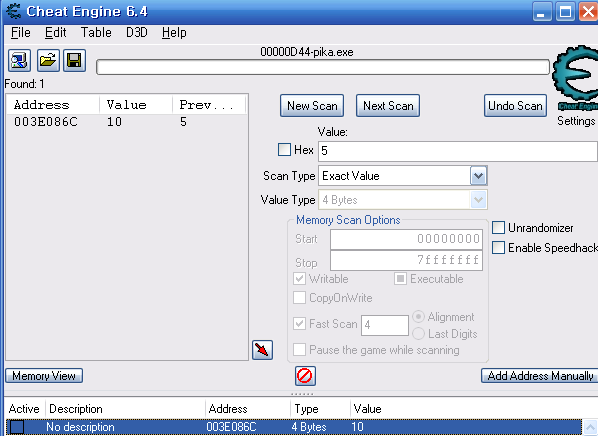The height and width of the screenshot is (436, 598).
Task: Click address 003E086C in address table
Action: coord(231,427)
